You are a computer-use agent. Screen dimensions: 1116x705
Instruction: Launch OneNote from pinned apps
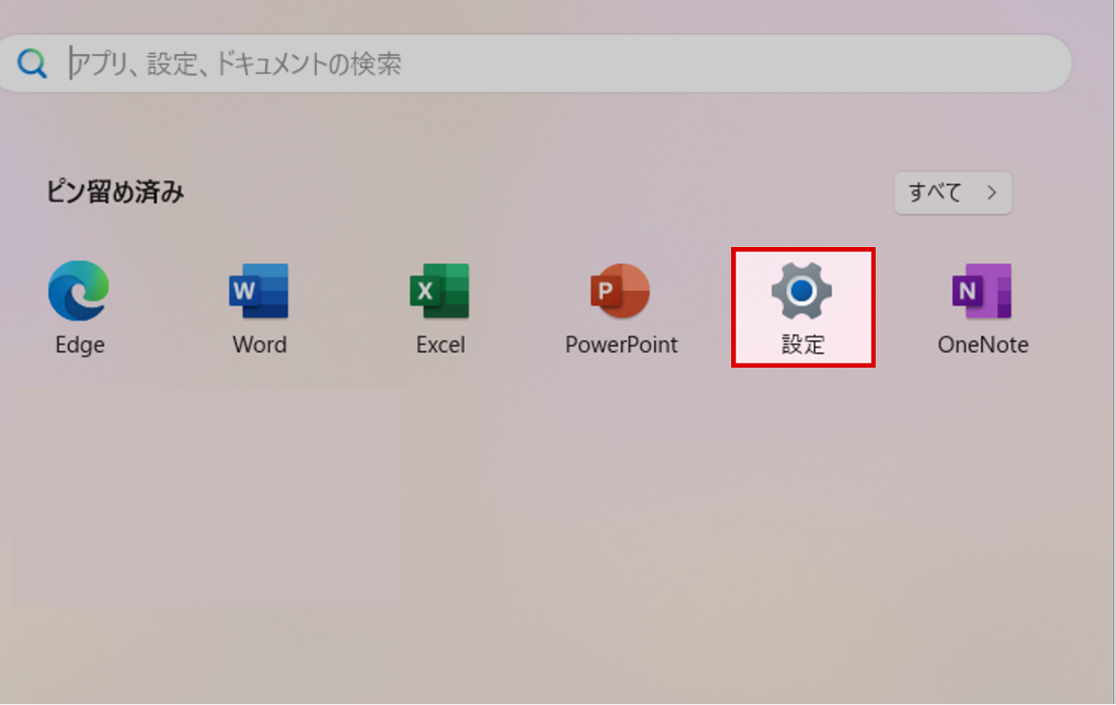tap(982, 291)
